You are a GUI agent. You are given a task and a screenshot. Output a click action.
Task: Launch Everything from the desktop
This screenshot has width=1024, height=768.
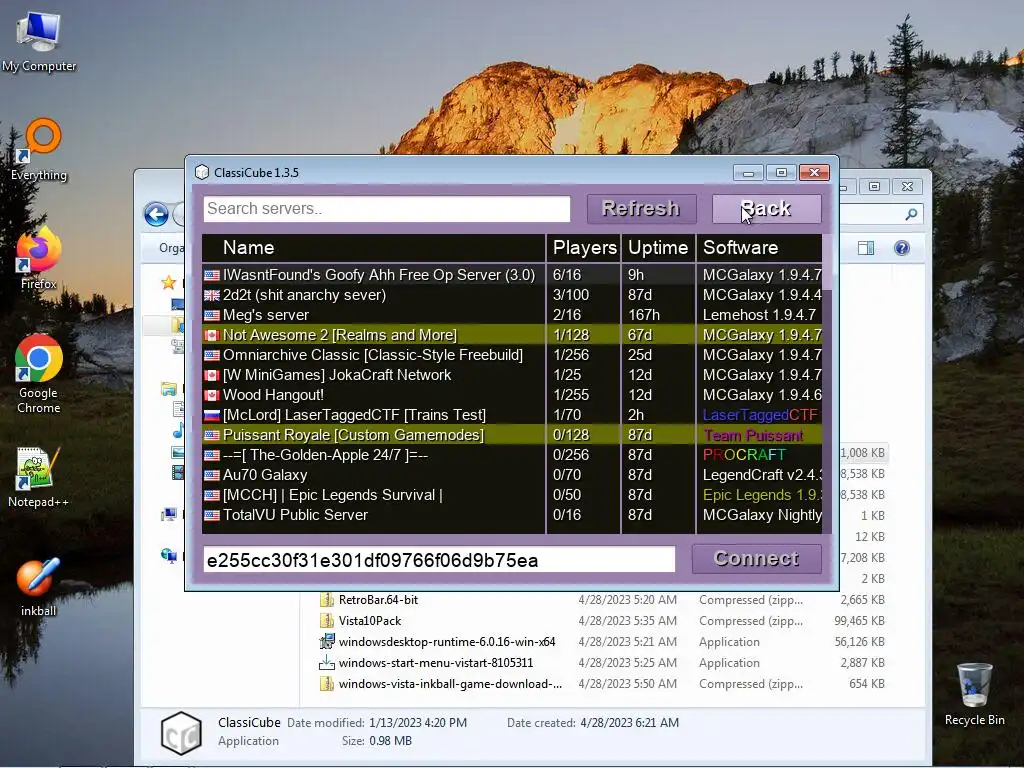(x=39, y=149)
